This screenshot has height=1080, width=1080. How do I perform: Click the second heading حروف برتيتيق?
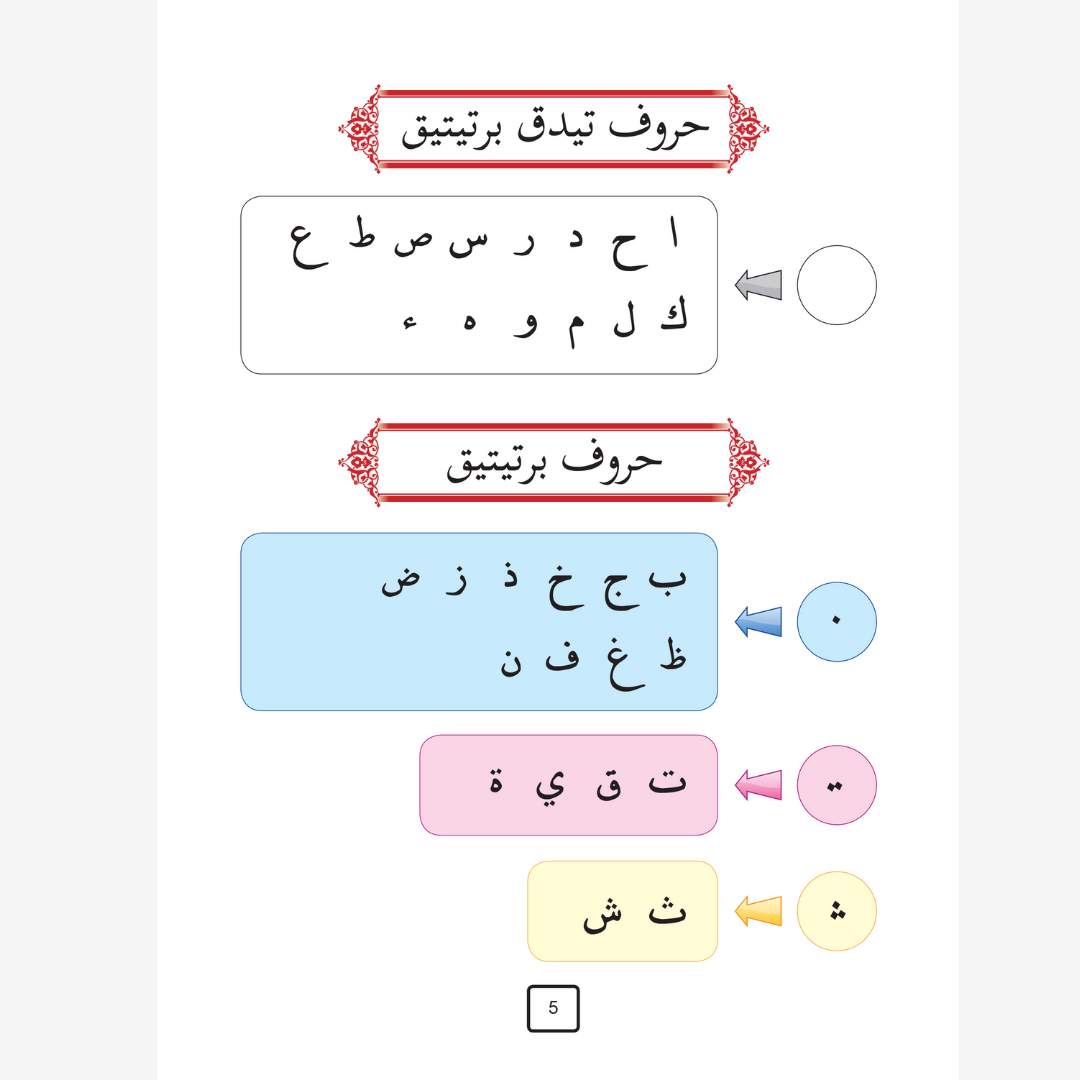tap(554, 460)
